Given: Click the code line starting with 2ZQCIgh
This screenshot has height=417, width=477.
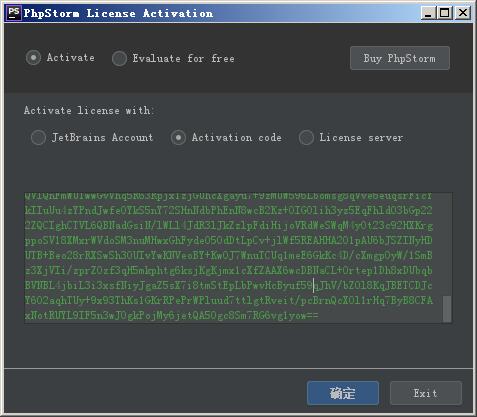Looking at the screenshot, I should [229, 226].
